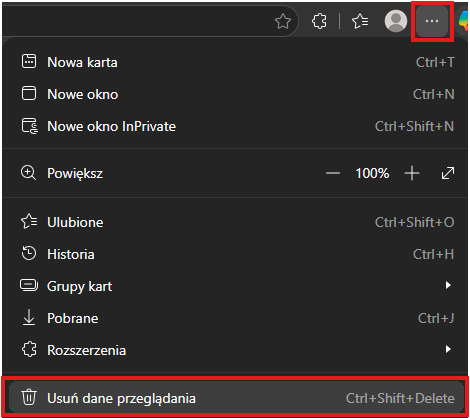Zoom out with the minus button
This screenshot has height=418, width=470.
(x=333, y=173)
